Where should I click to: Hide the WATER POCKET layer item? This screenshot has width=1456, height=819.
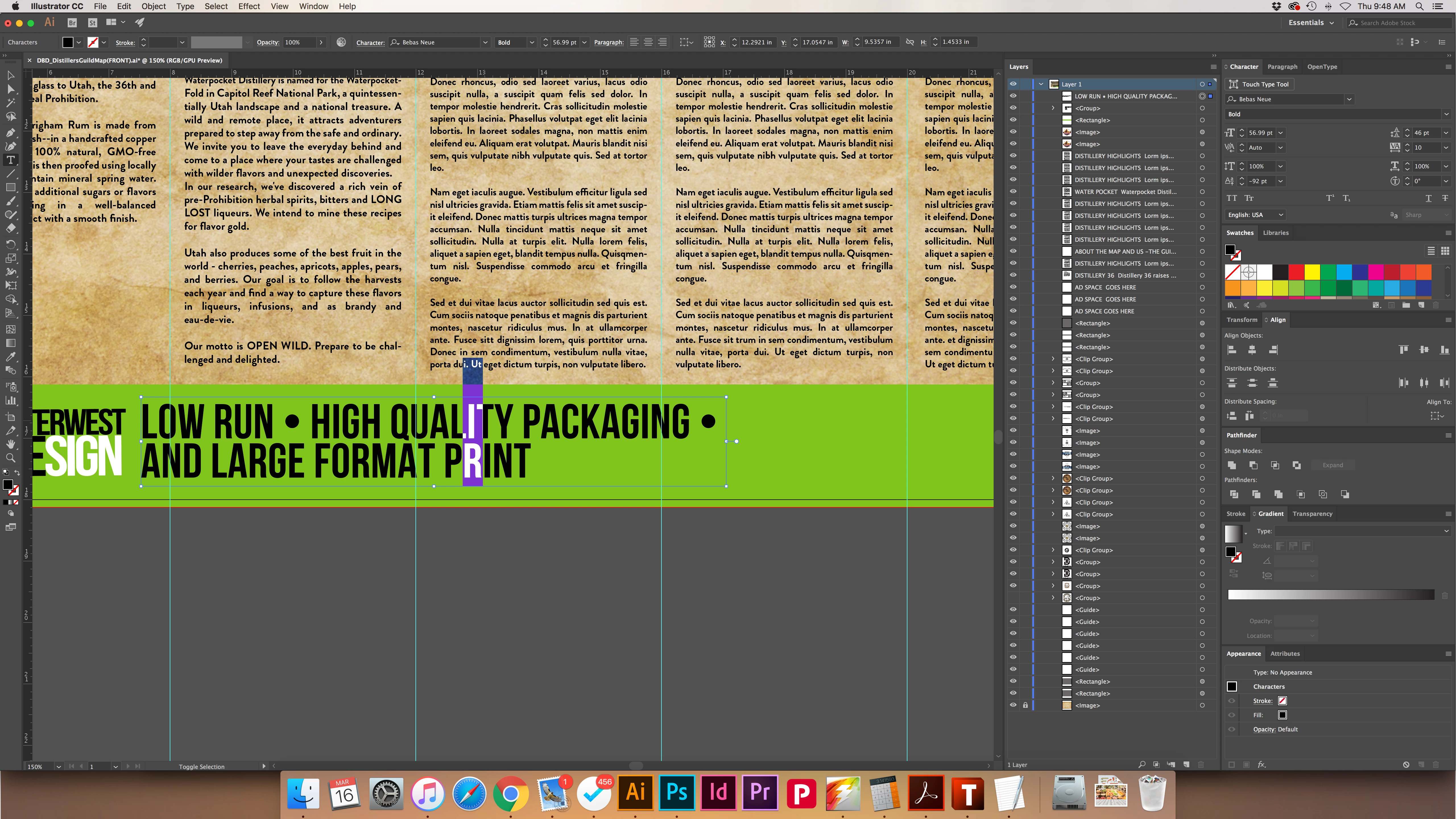(x=1013, y=192)
